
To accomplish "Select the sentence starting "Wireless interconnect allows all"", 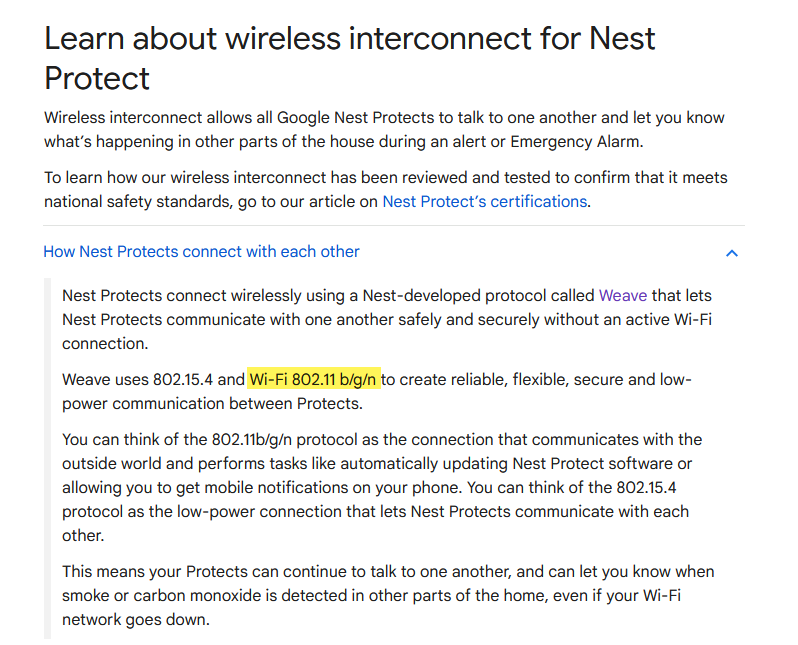I will click(384, 129).
